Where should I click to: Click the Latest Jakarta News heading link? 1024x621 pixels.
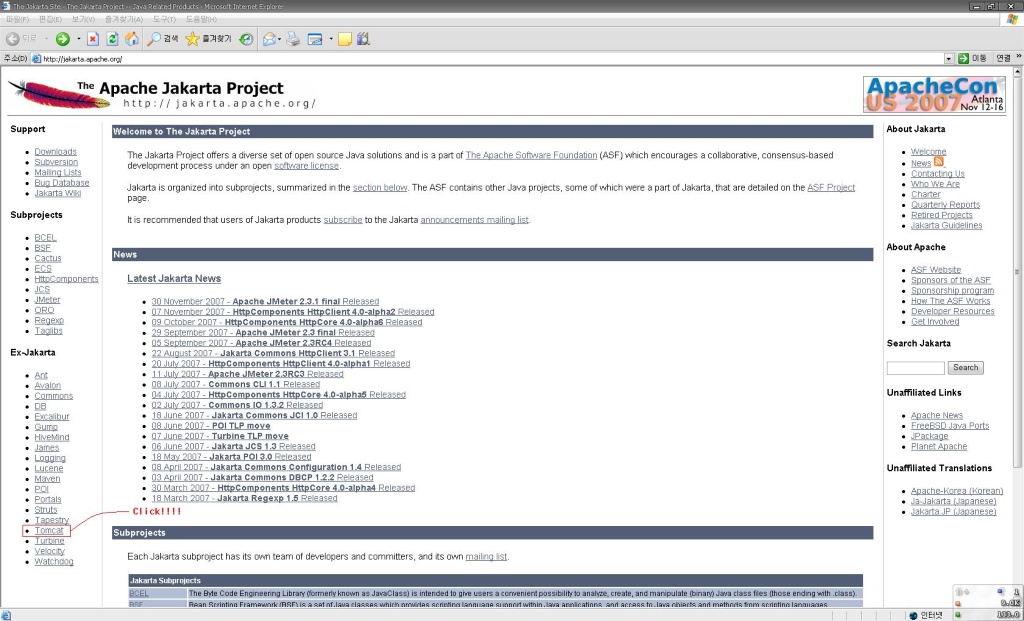click(x=174, y=278)
